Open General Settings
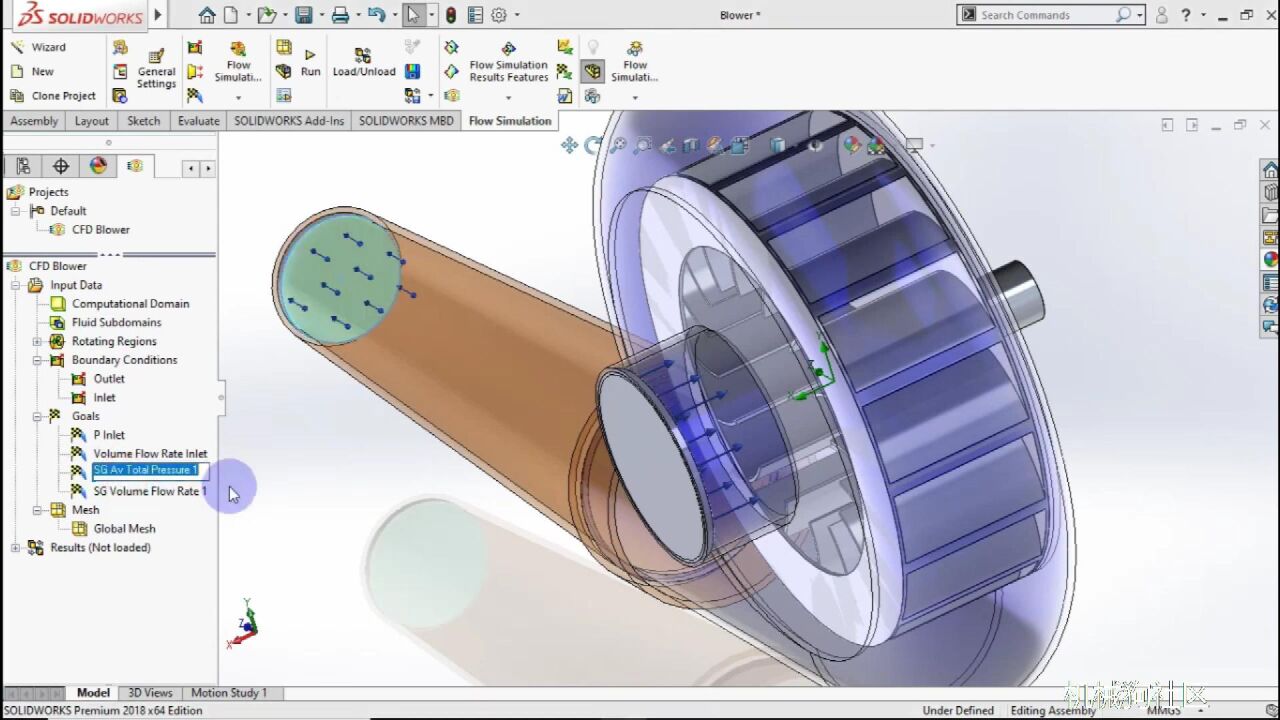This screenshot has width=1280, height=720. [x=156, y=69]
